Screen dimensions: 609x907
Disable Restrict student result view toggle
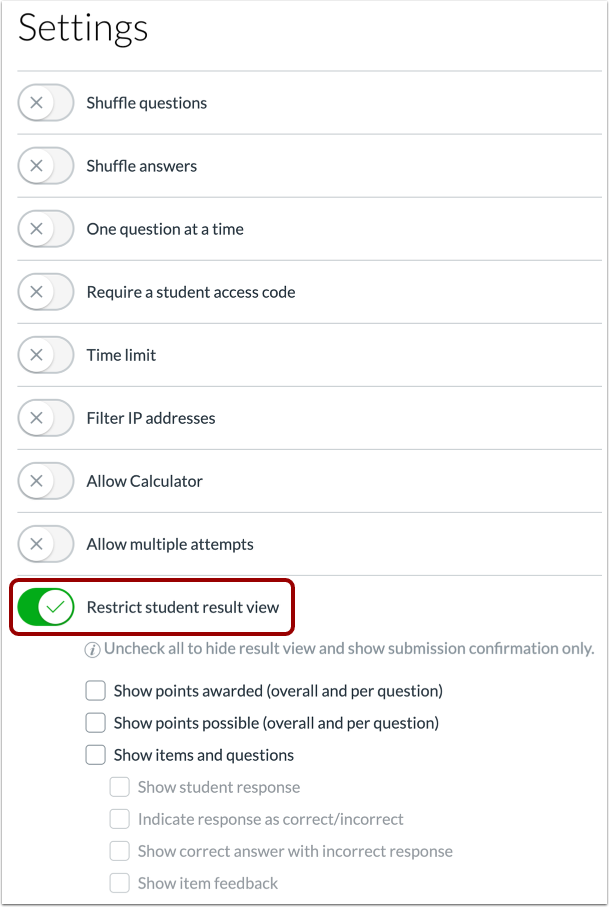coord(46,607)
